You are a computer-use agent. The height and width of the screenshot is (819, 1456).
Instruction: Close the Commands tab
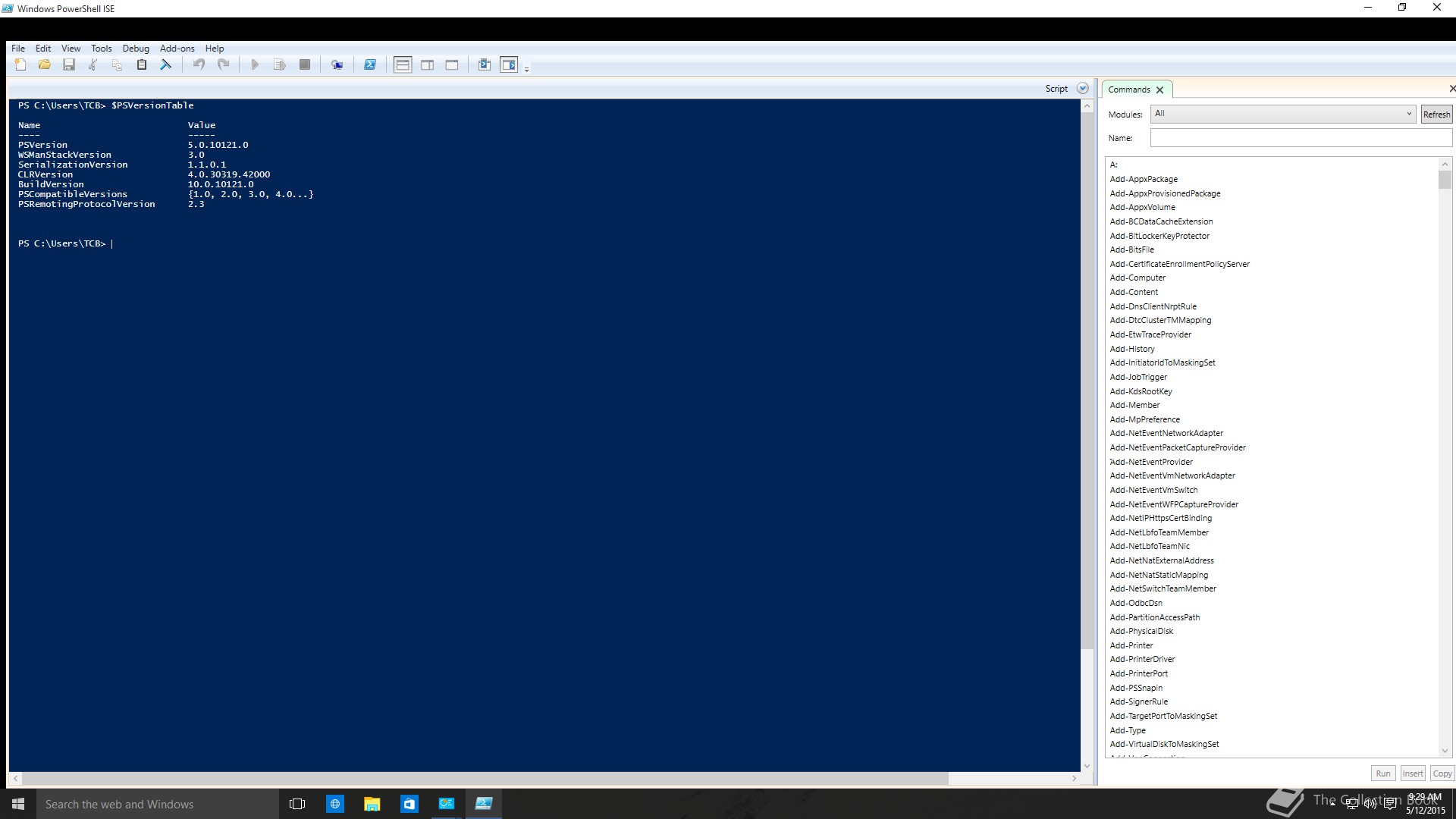point(1159,89)
